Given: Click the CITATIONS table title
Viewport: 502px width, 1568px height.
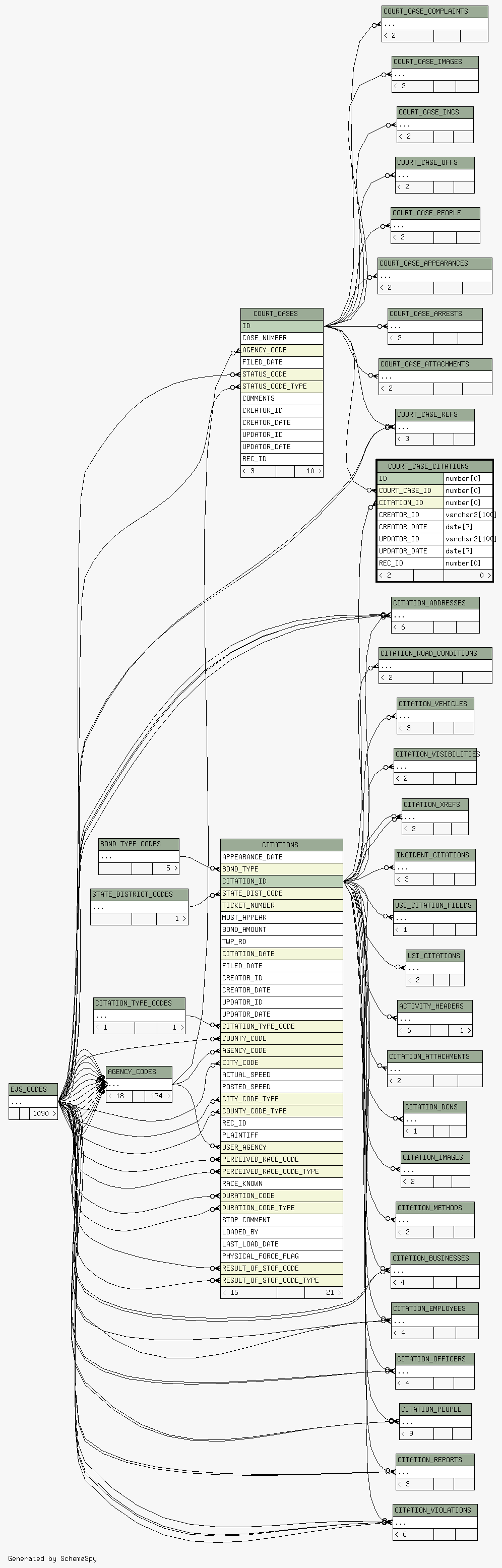Looking at the screenshot, I should [x=281, y=845].
